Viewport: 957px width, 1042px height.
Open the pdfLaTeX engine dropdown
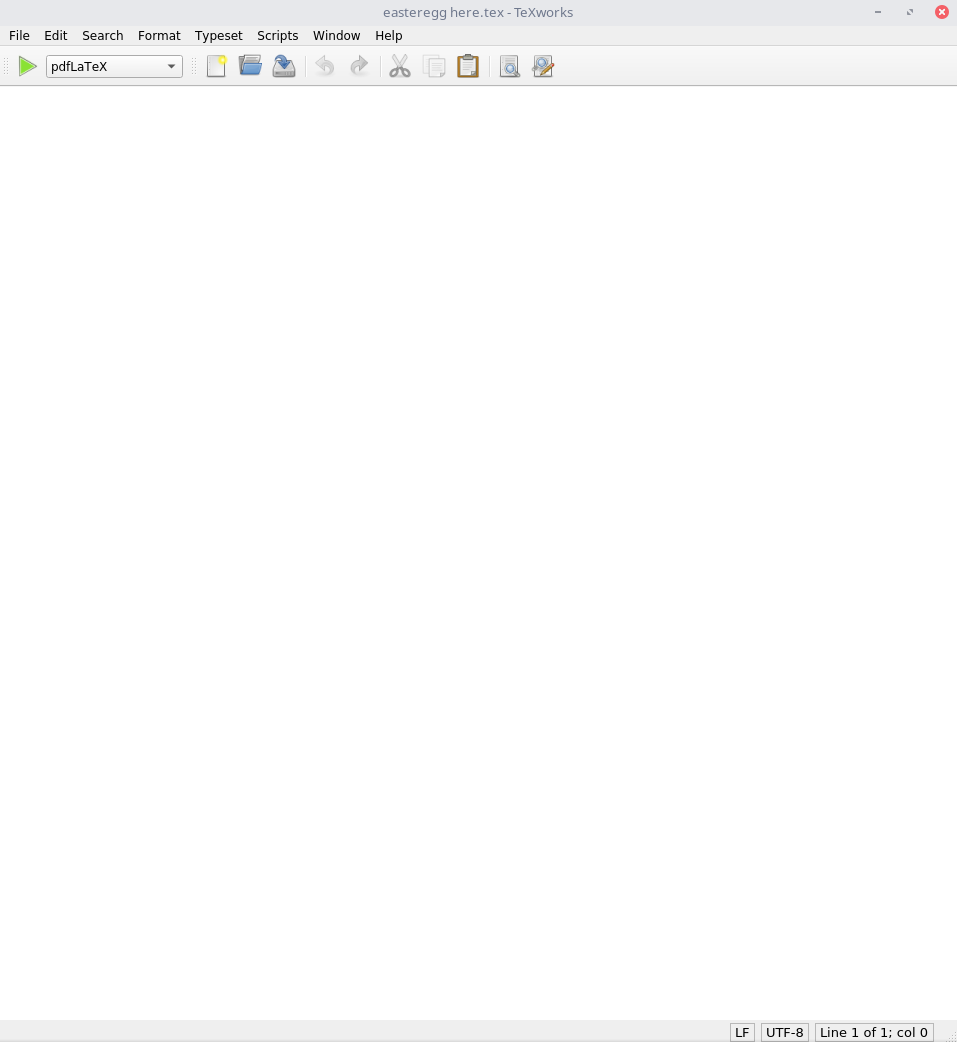[114, 67]
